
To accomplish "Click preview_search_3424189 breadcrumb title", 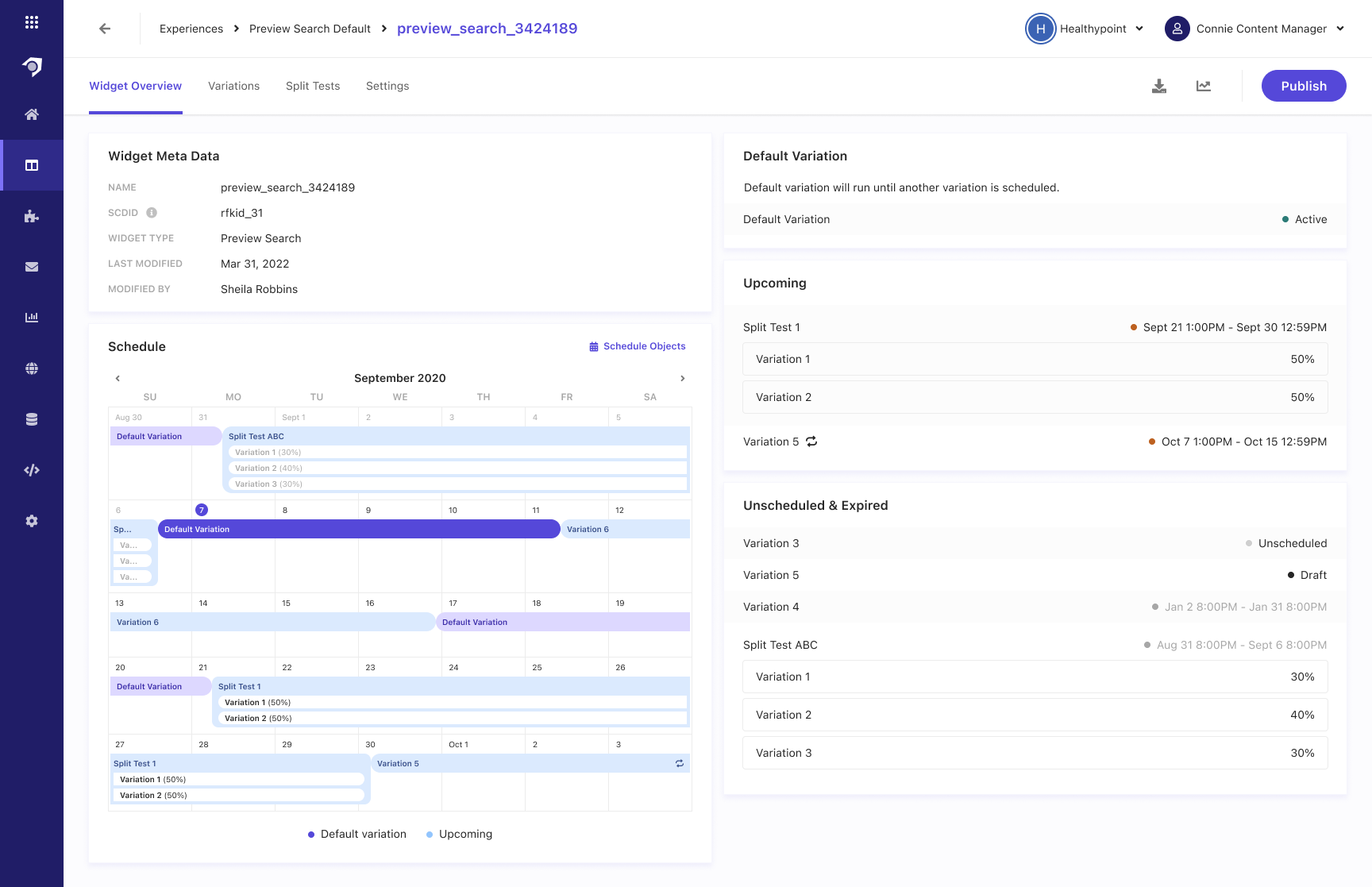I will click(488, 29).
